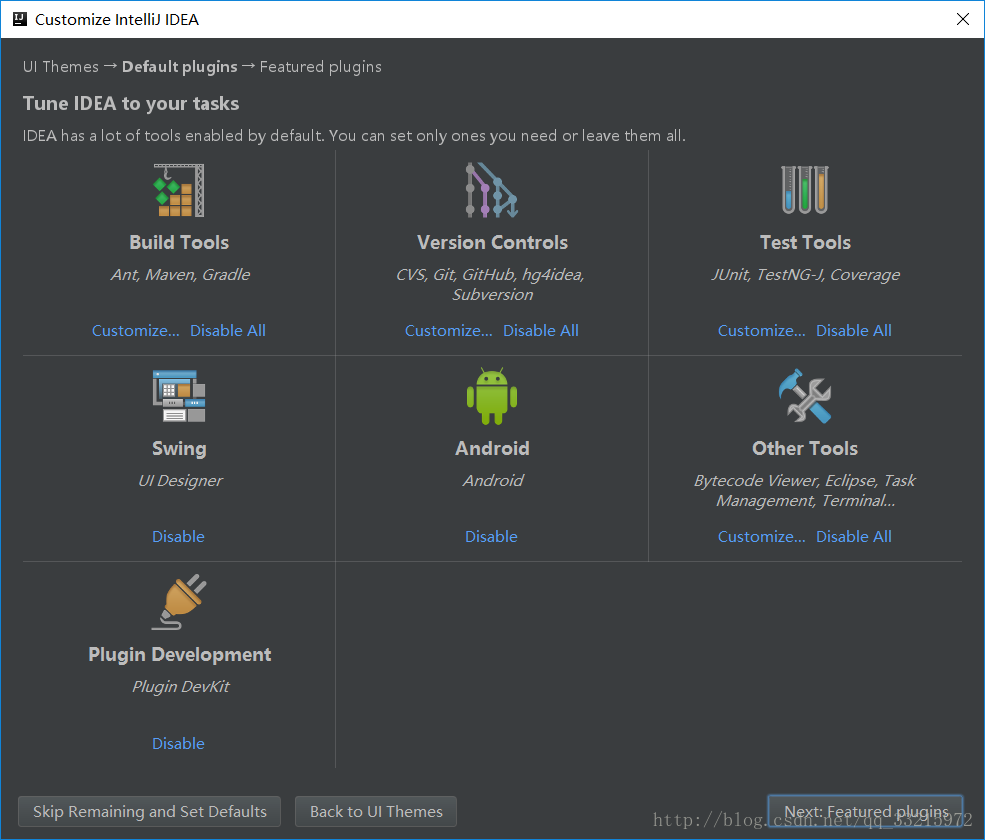Click the 'Ant, Maven, Gradle' description
Image resolution: width=985 pixels, height=840 pixels.
coord(180,275)
